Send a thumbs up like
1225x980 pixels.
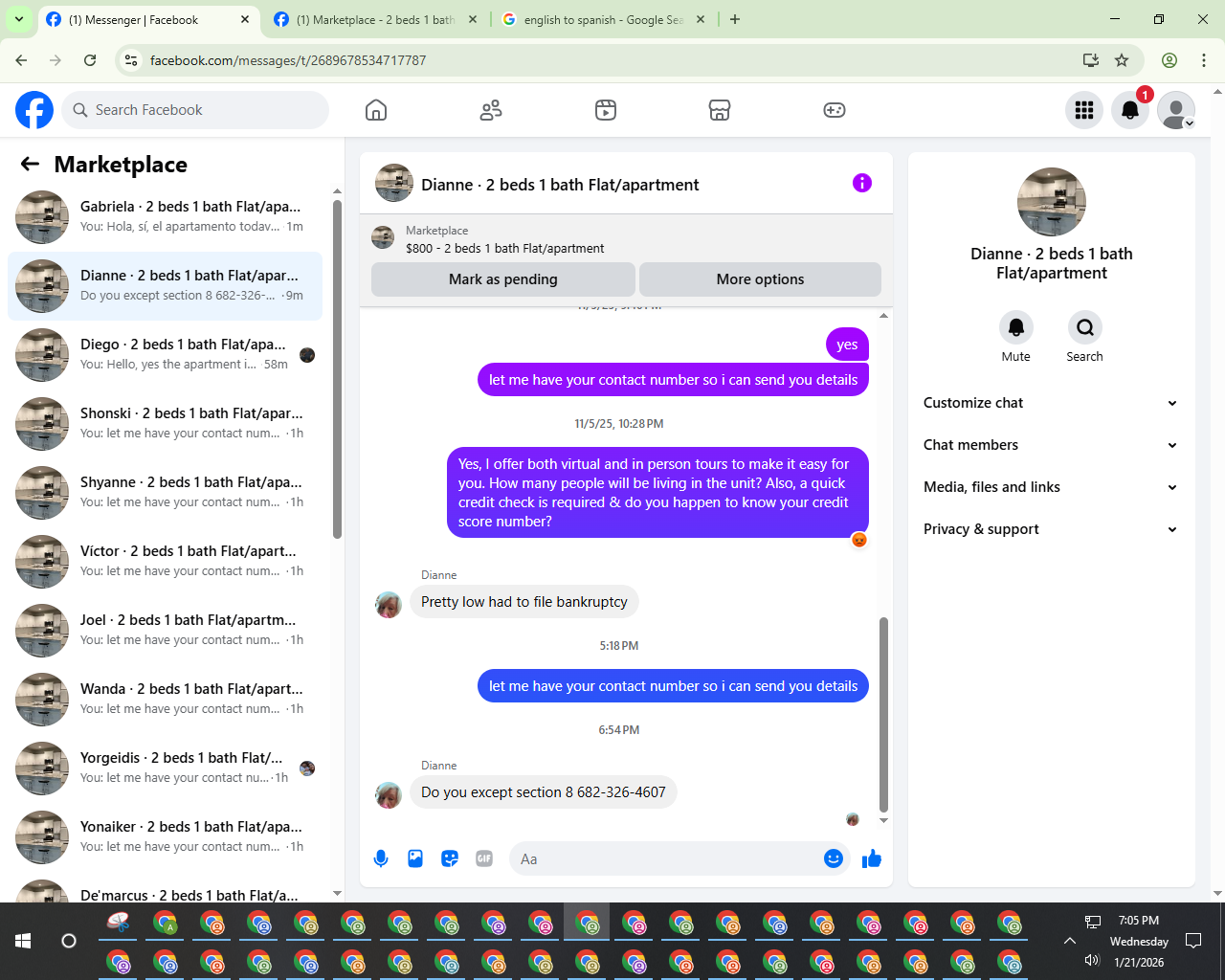tap(872, 858)
